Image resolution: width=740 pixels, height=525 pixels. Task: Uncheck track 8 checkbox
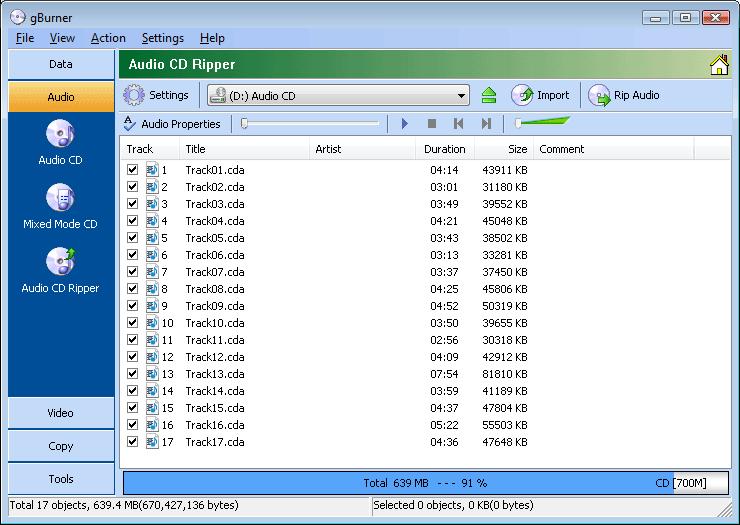pyautogui.click(x=133, y=288)
